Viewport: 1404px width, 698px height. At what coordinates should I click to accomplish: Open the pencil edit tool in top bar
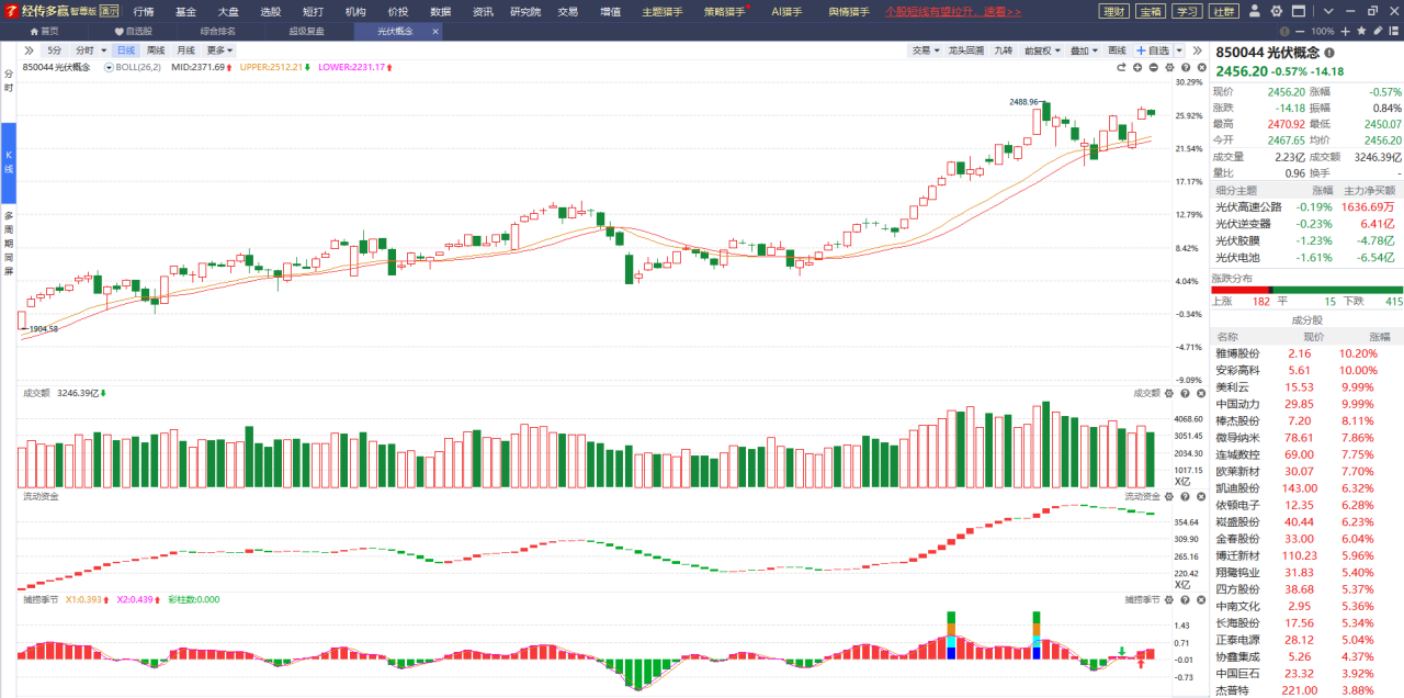pos(1378,31)
